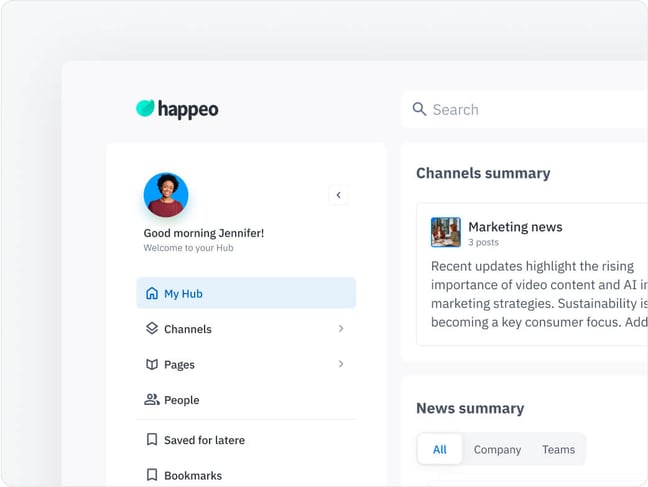Focus the Search input field

point(530,110)
